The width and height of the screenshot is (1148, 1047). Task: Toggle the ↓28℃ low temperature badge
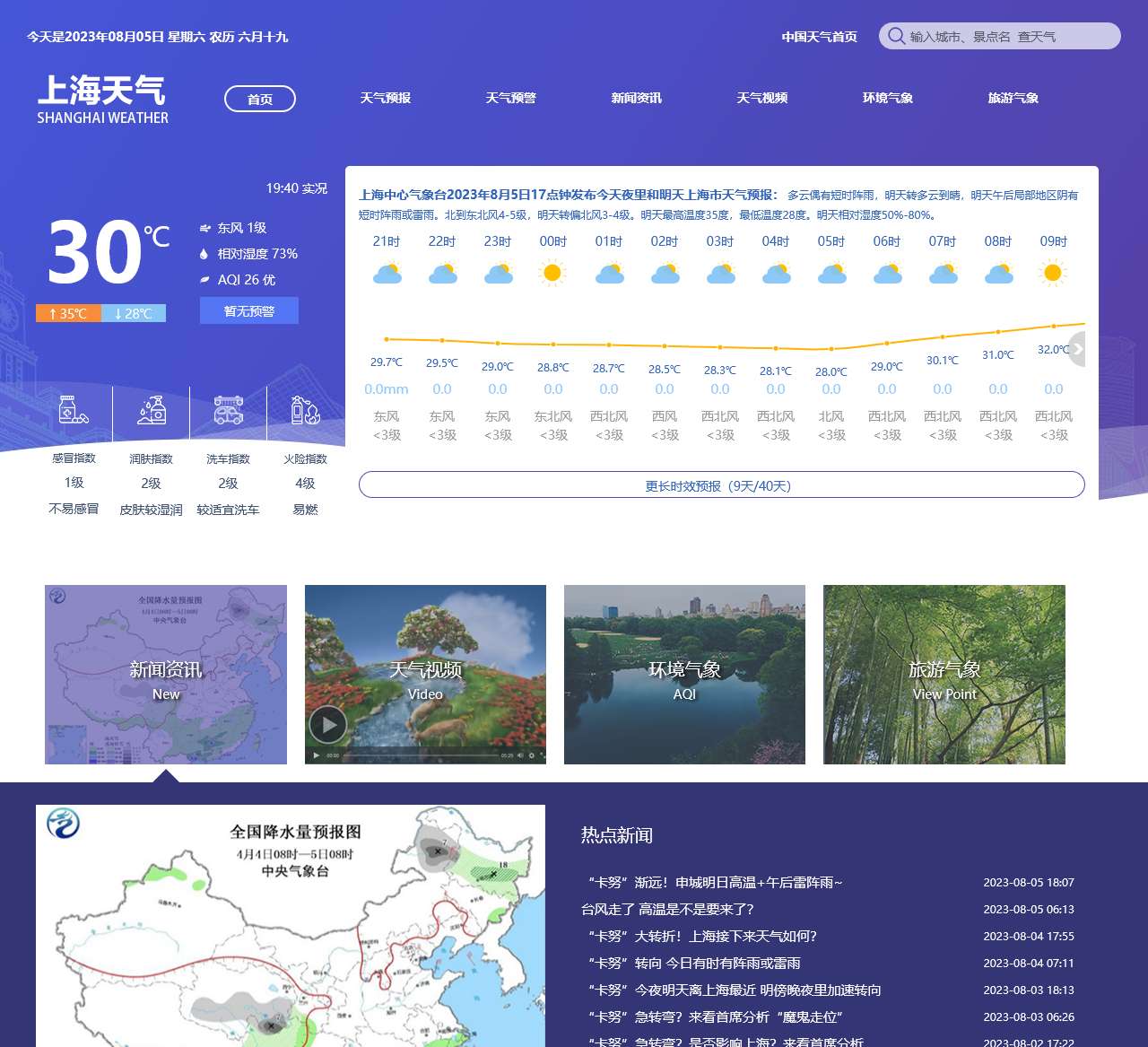[x=134, y=314]
